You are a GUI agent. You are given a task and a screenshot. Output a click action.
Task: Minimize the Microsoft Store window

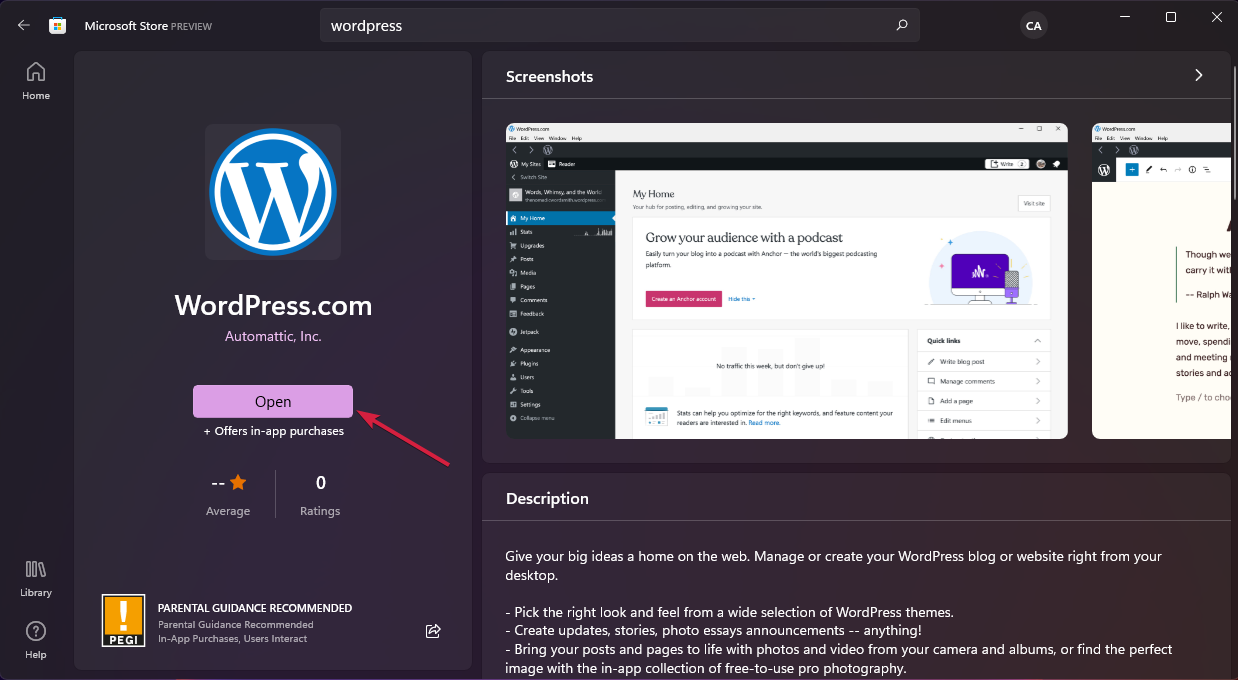(x=1125, y=17)
